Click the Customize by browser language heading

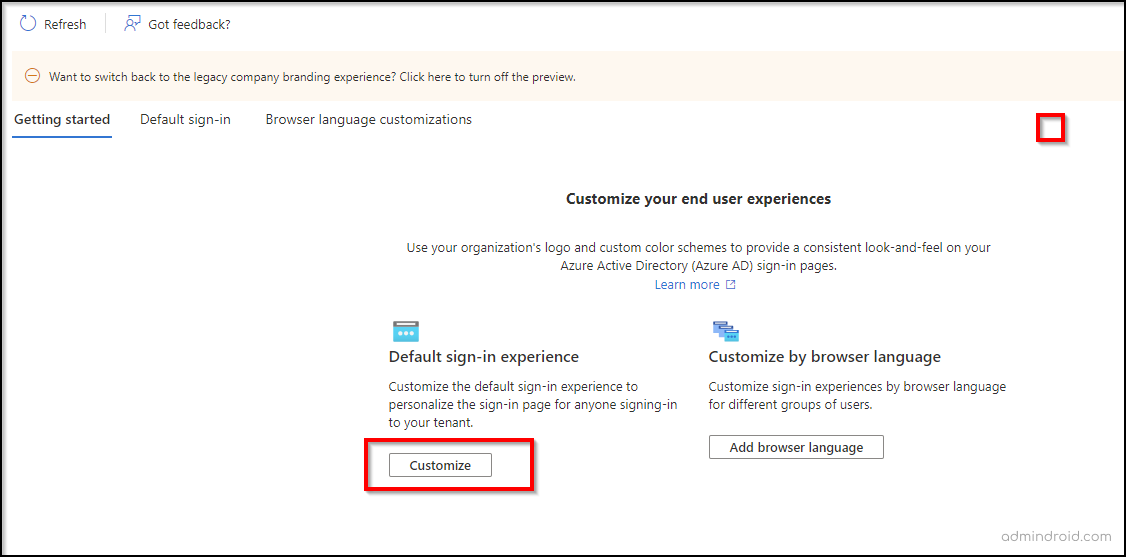(824, 357)
